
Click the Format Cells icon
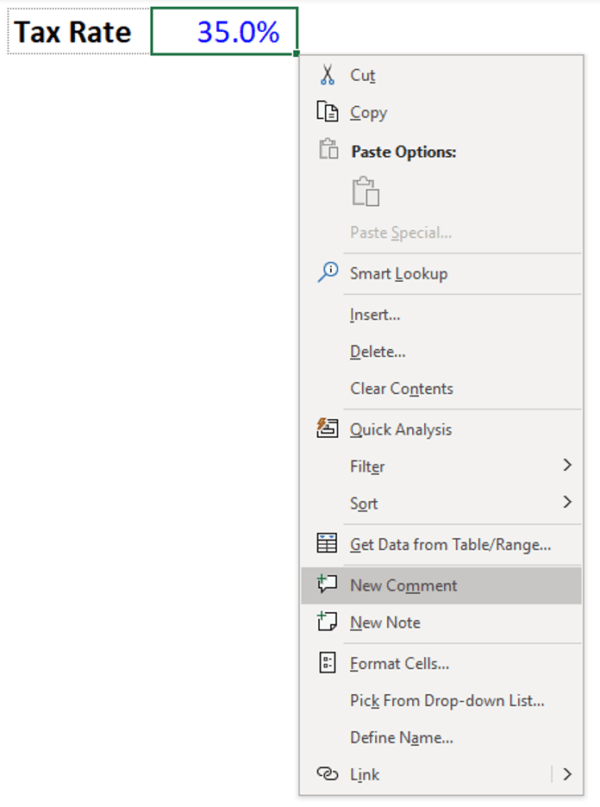(x=327, y=663)
